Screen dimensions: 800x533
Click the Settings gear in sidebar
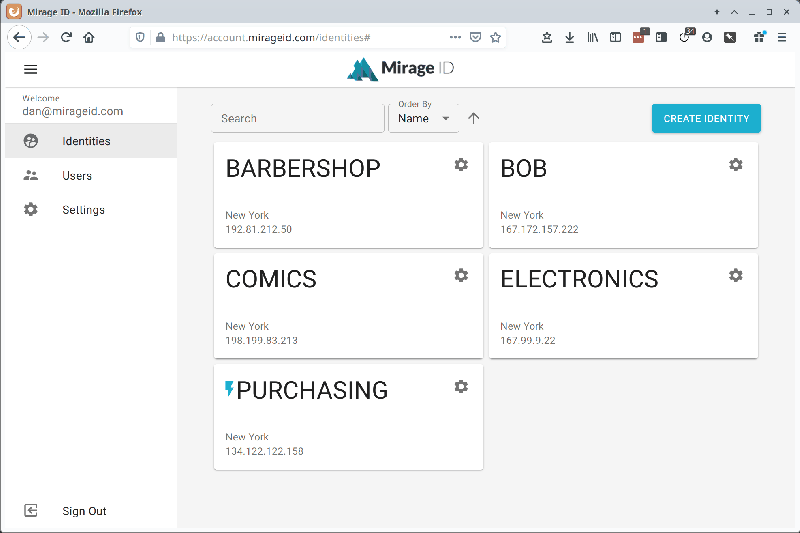coord(31,210)
